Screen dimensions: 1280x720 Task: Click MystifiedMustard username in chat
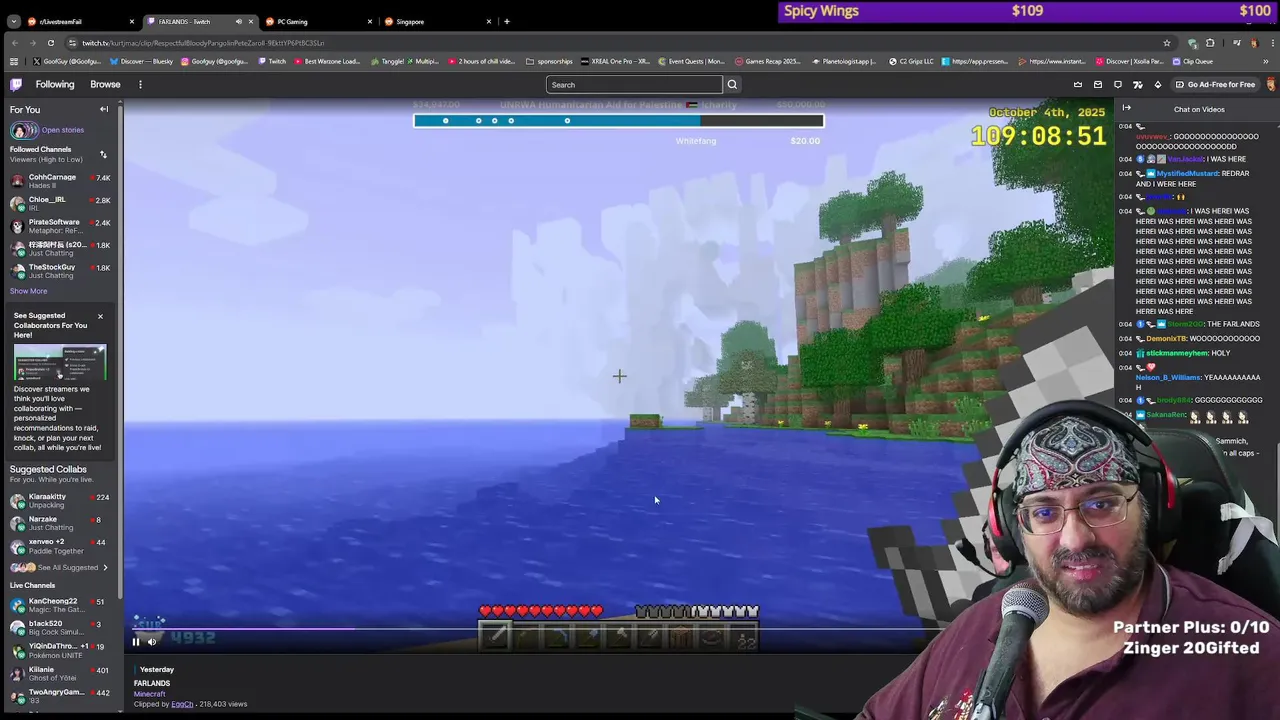pos(1187,173)
